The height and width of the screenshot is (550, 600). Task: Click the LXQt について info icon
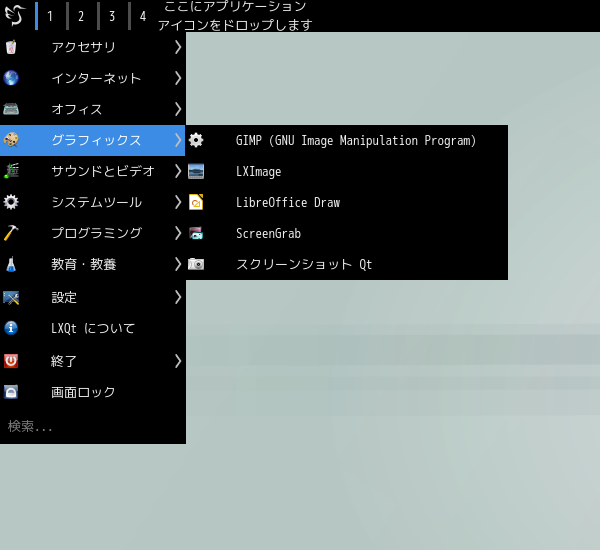[x=11, y=328]
